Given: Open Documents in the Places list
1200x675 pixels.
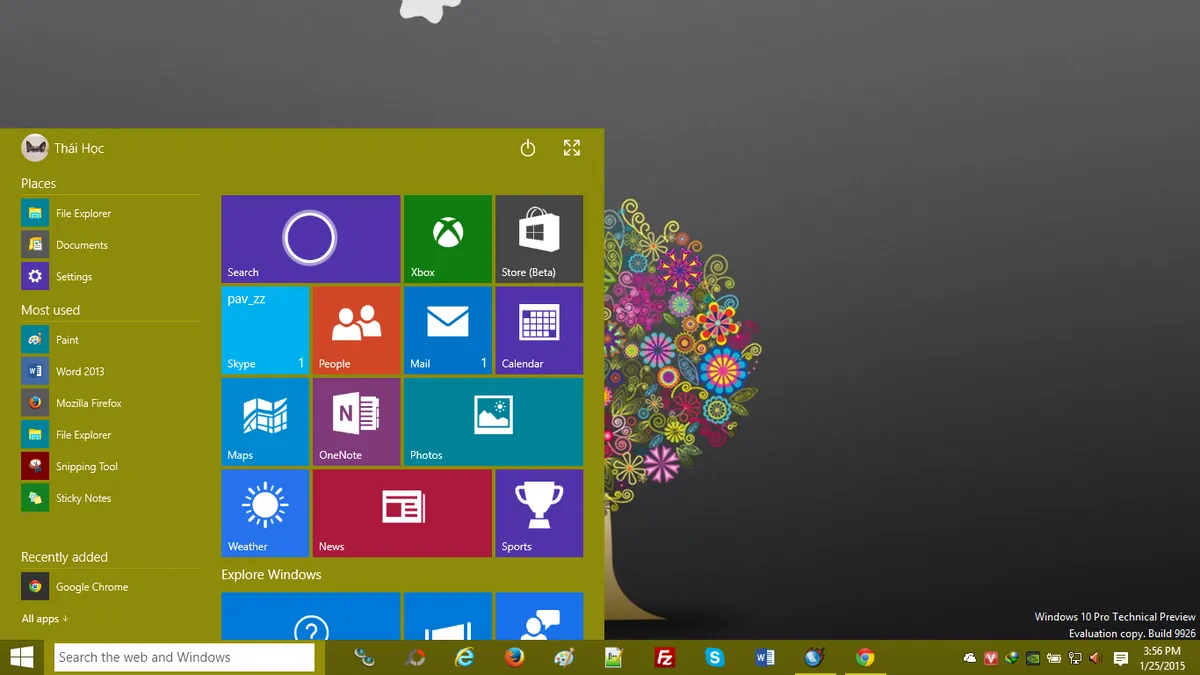Looking at the screenshot, I should pos(110,245).
